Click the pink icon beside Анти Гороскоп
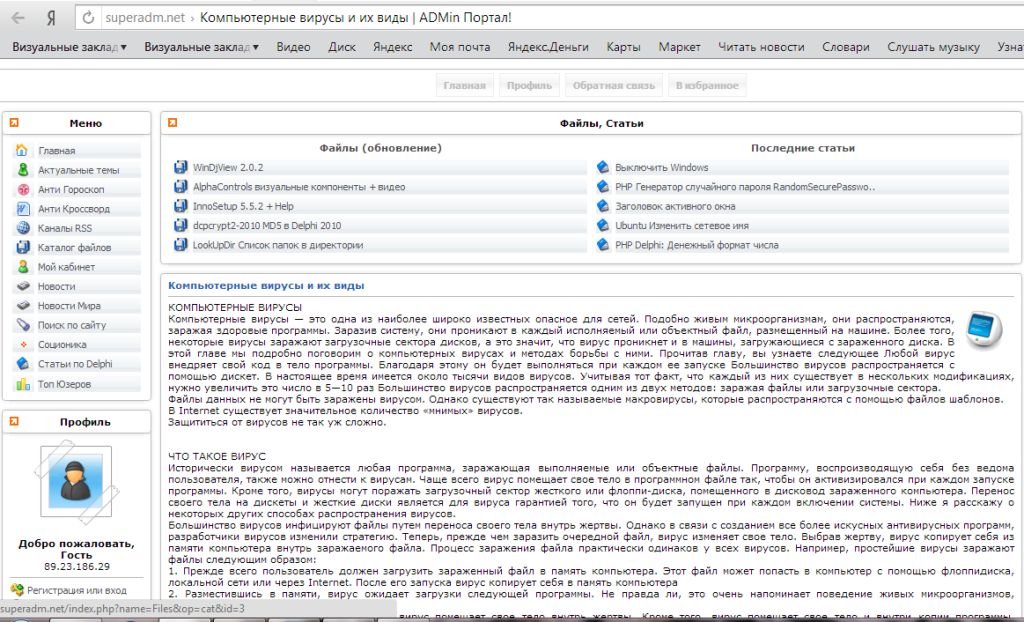 pos(23,189)
